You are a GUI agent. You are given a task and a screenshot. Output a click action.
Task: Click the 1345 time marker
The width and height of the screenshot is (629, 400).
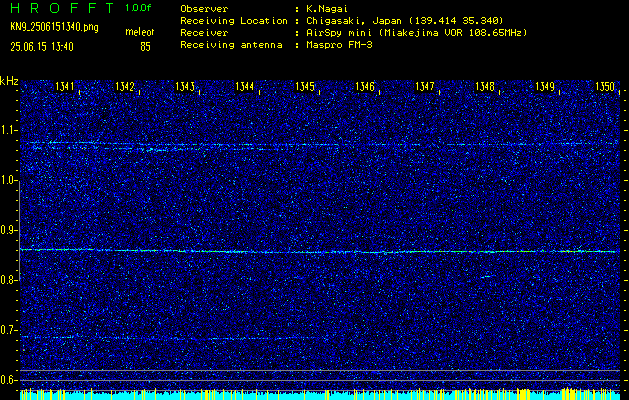304,86
